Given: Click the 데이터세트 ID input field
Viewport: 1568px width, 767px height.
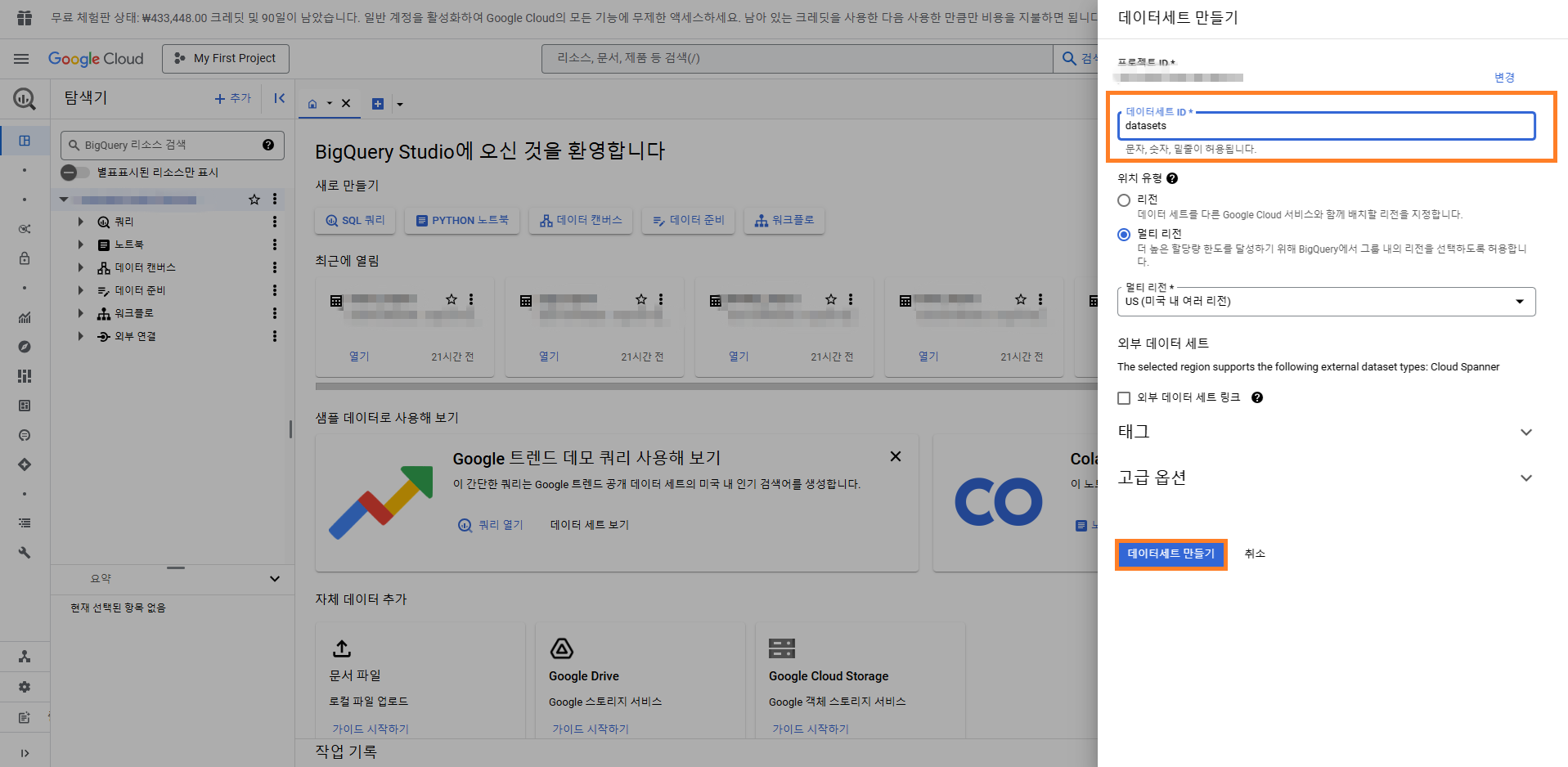Looking at the screenshot, I should coord(1326,126).
